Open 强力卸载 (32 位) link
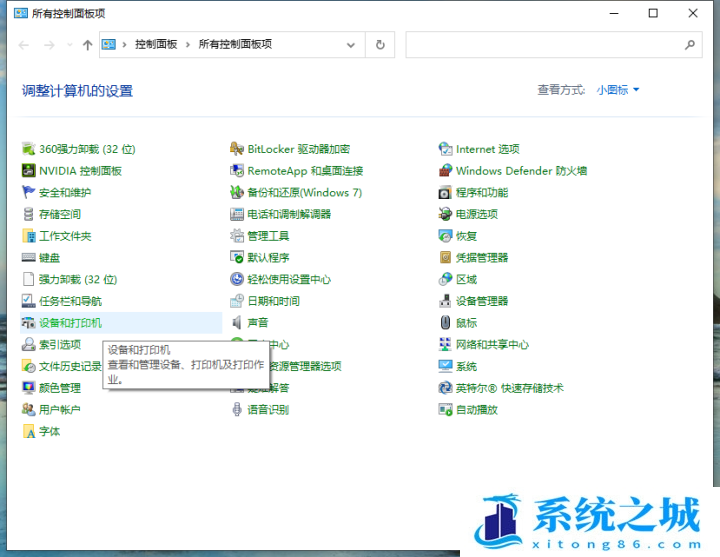 click(x=78, y=279)
